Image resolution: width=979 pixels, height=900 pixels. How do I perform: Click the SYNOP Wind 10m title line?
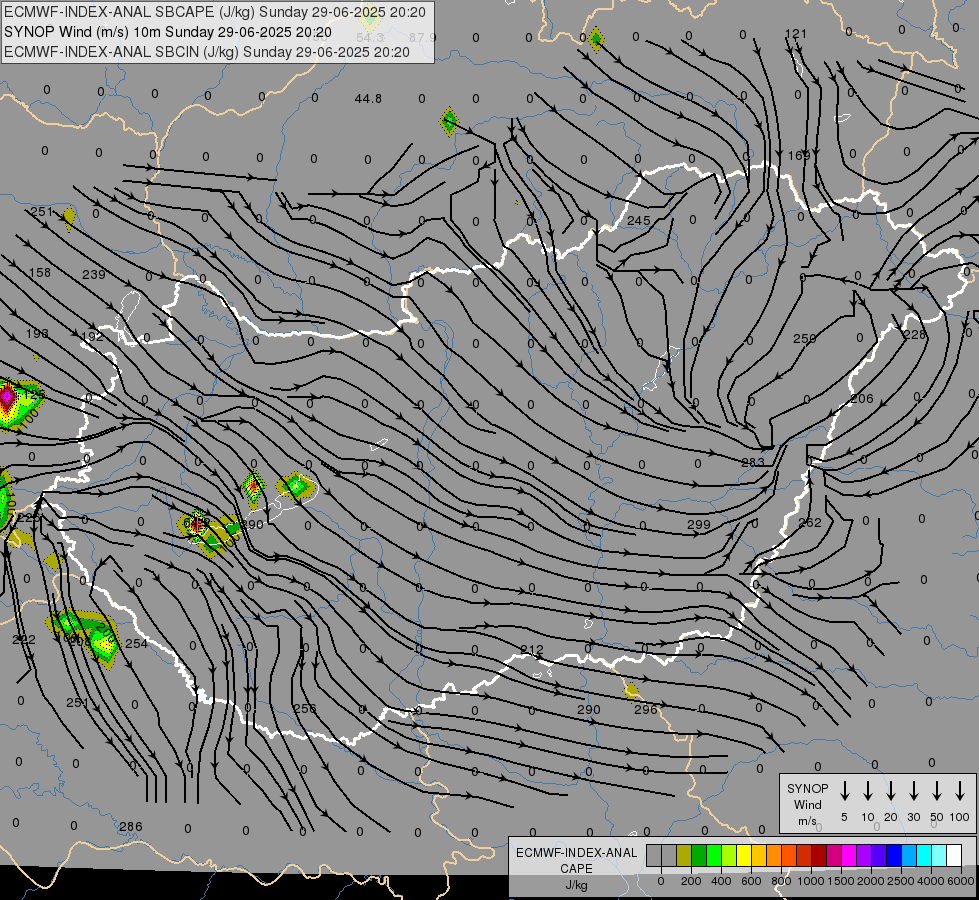coord(168,32)
